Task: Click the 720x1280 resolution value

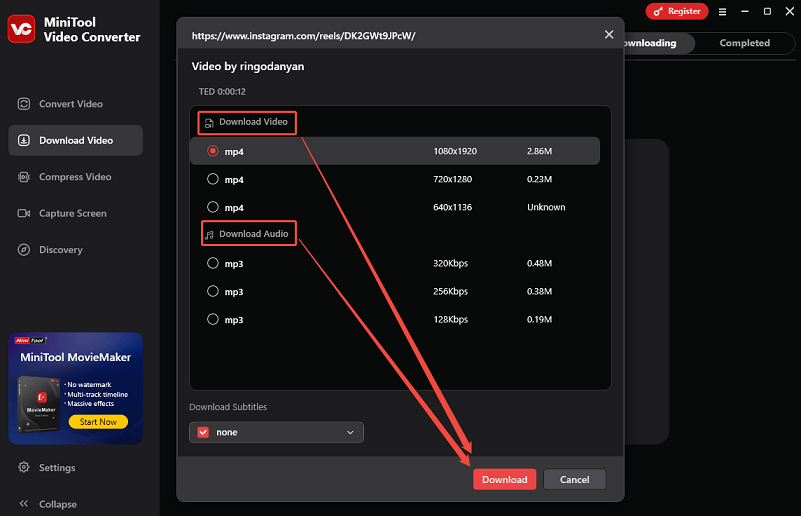Action: tap(453, 179)
